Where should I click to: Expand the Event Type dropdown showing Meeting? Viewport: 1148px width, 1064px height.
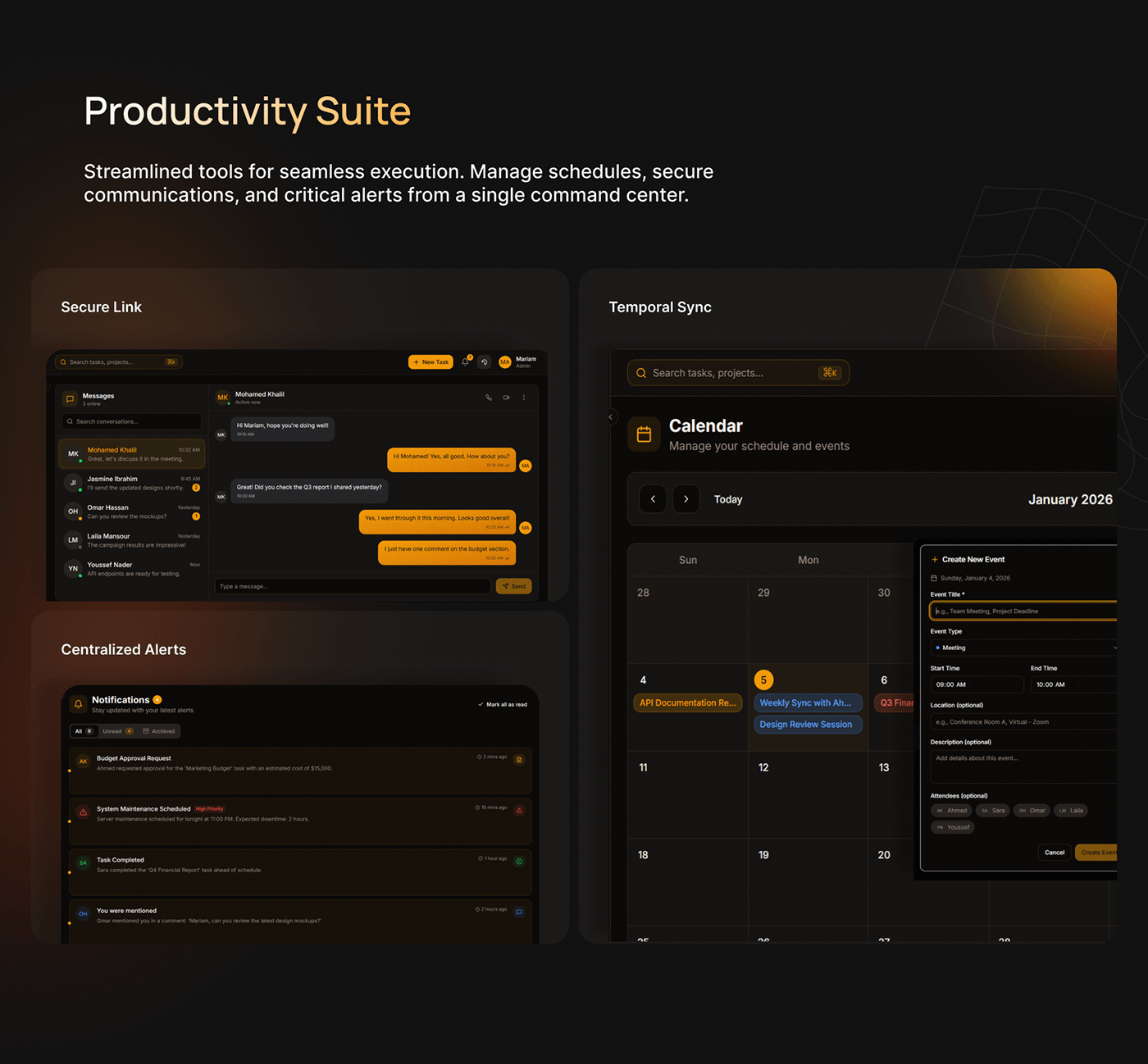coord(1025,648)
